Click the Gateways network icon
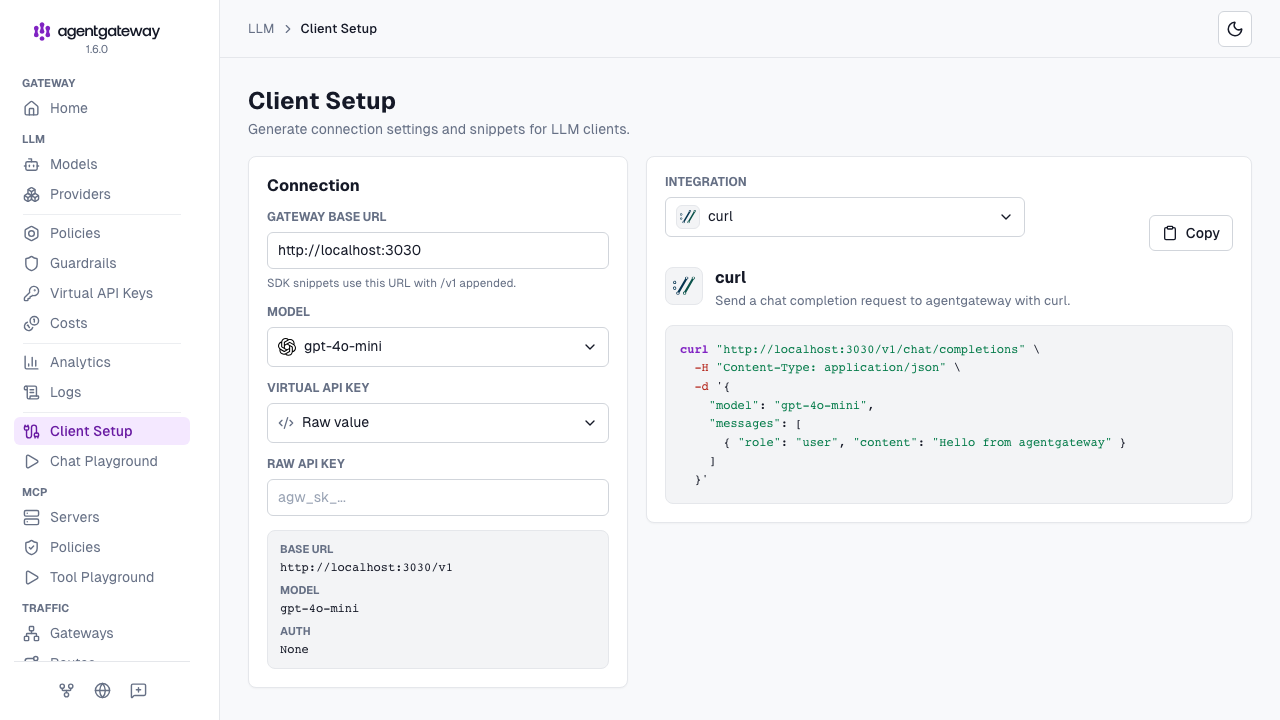Viewport: 1280px width, 720px height. [32, 633]
